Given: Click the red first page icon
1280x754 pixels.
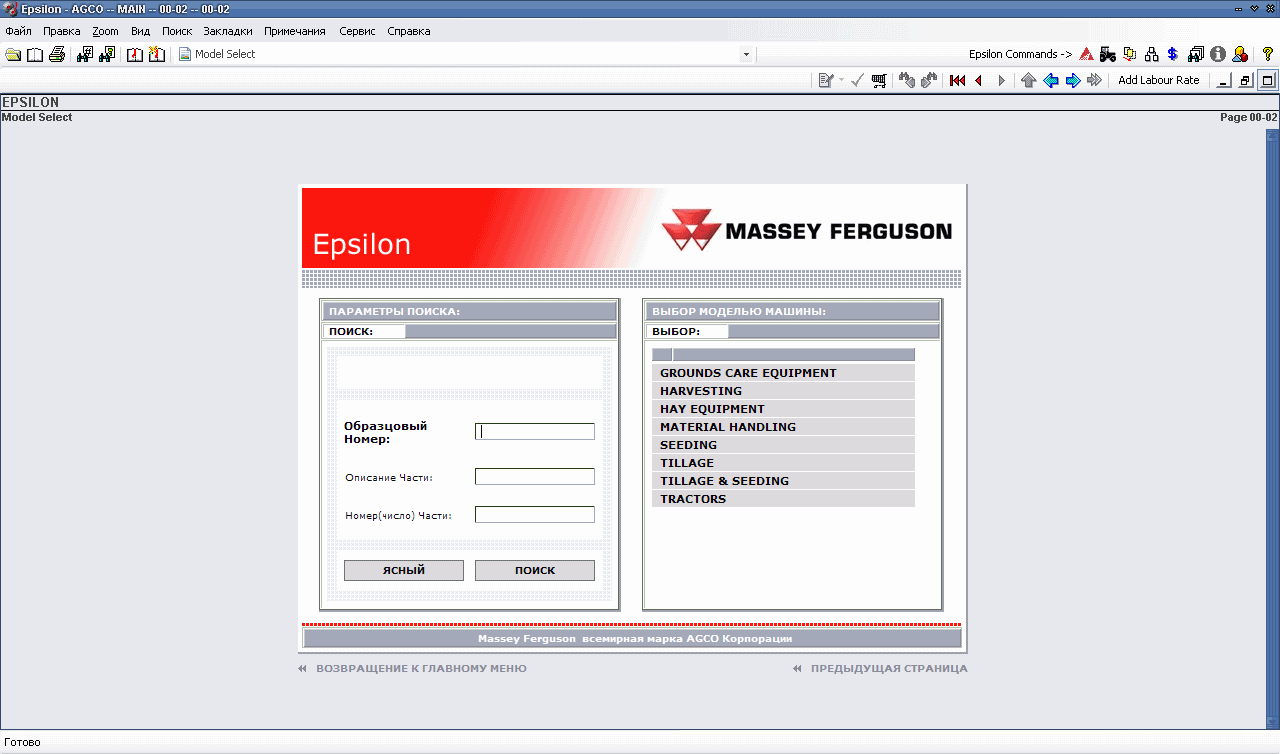Looking at the screenshot, I should point(957,80).
